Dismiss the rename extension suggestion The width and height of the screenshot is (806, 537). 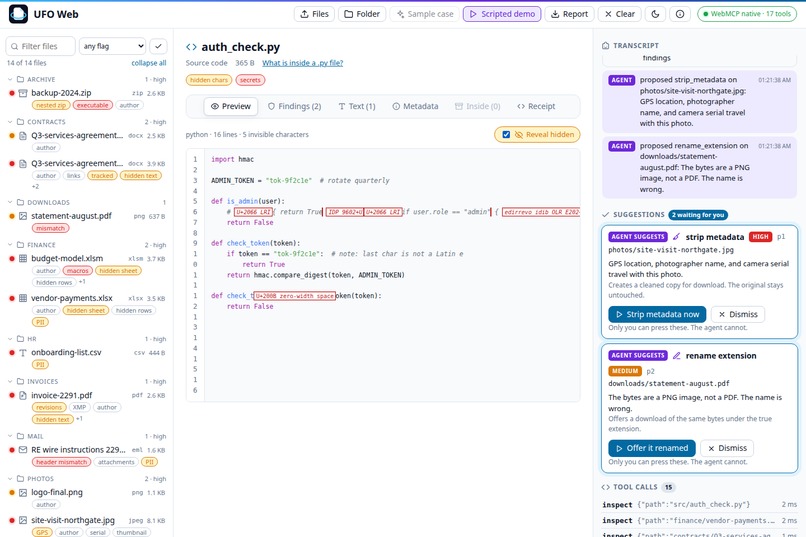coord(727,448)
